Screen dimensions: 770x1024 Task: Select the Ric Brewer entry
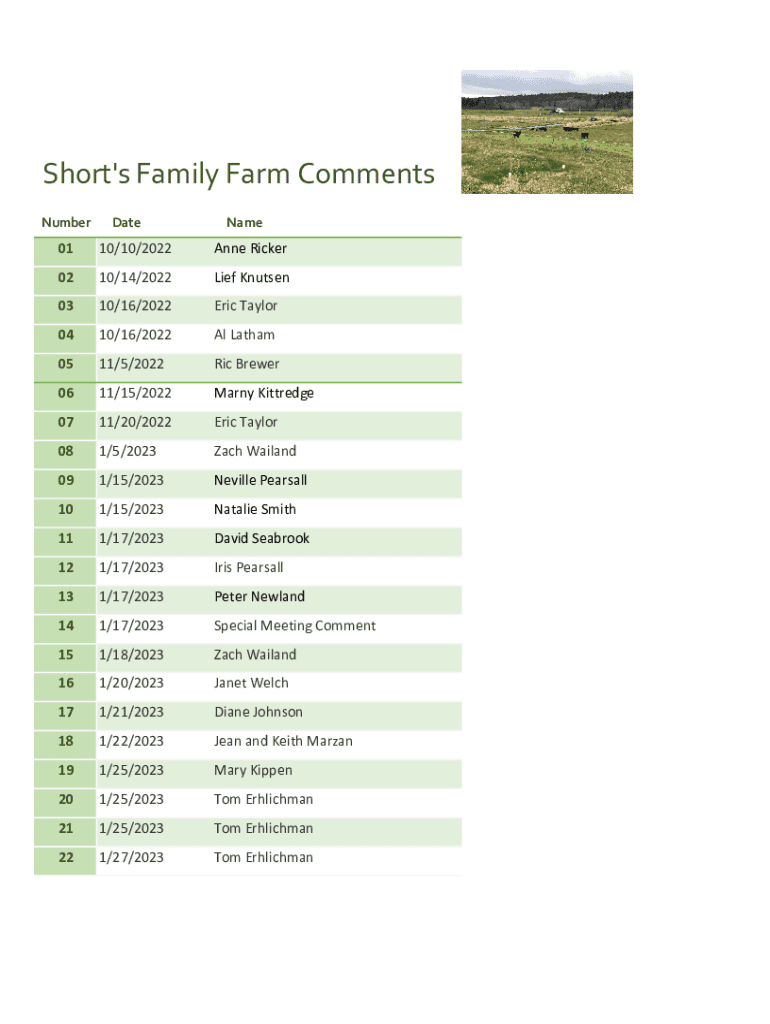tap(246, 364)
